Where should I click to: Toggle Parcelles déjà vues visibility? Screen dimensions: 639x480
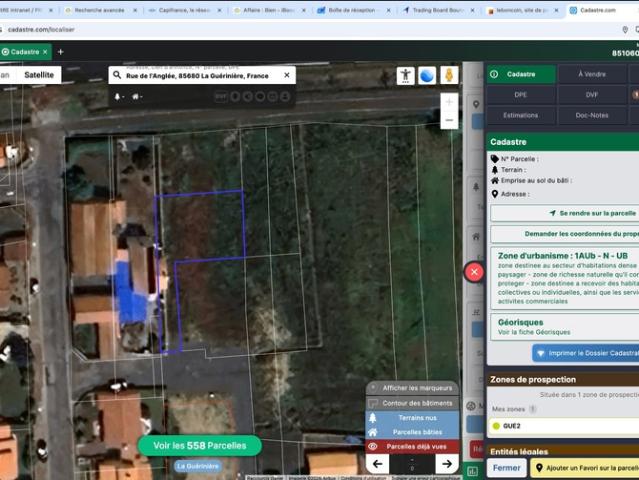coord(412,447)
